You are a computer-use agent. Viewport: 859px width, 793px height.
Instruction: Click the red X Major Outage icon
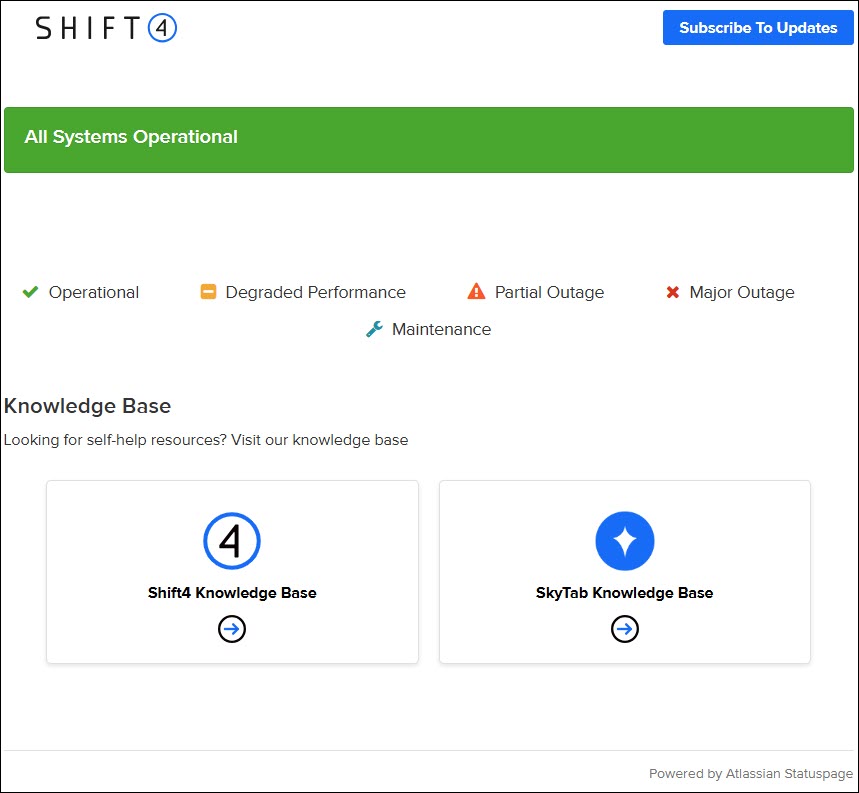click(673, 292)
